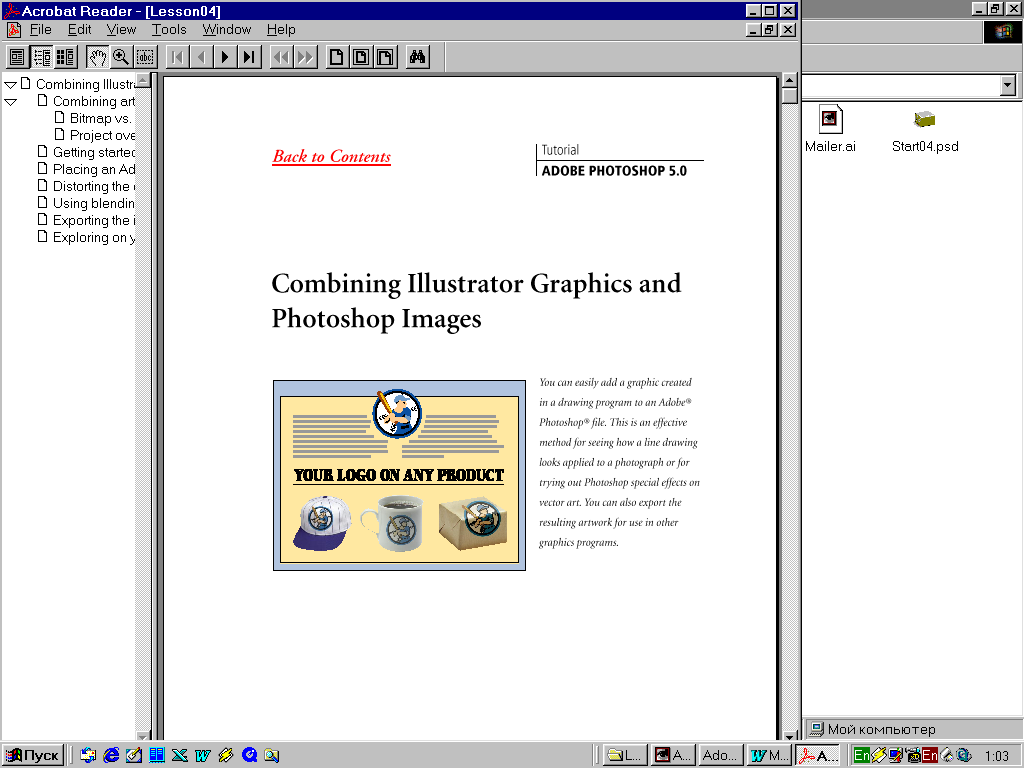Viewport: 1024px width, 768px height.
Task: Toggle Bookmarks and Page view button
Action: tap(42, 57)
